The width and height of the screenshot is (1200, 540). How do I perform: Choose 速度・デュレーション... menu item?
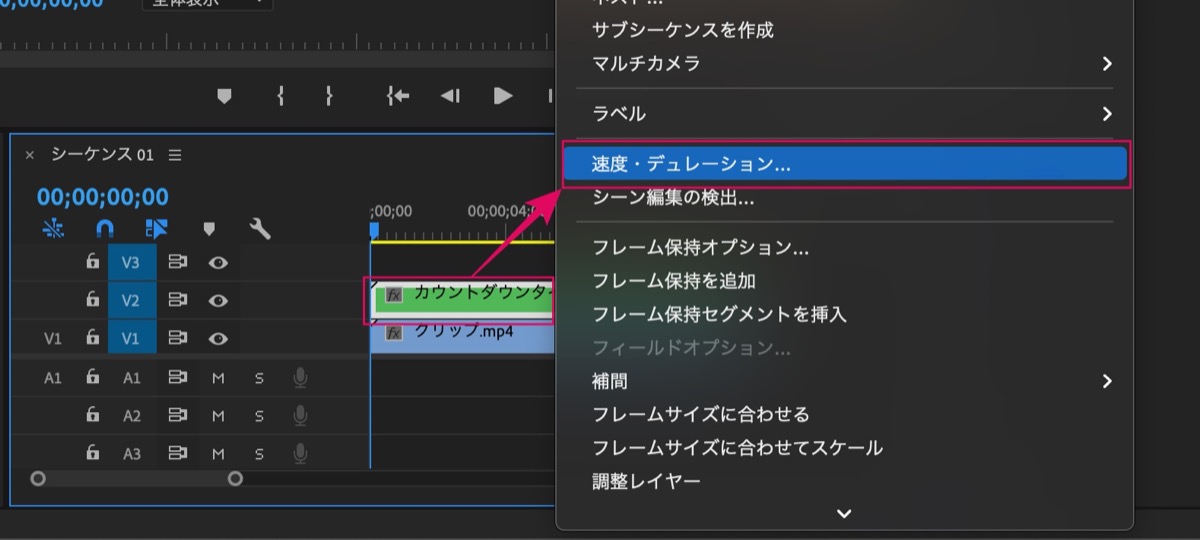click(x=845, y=164)
